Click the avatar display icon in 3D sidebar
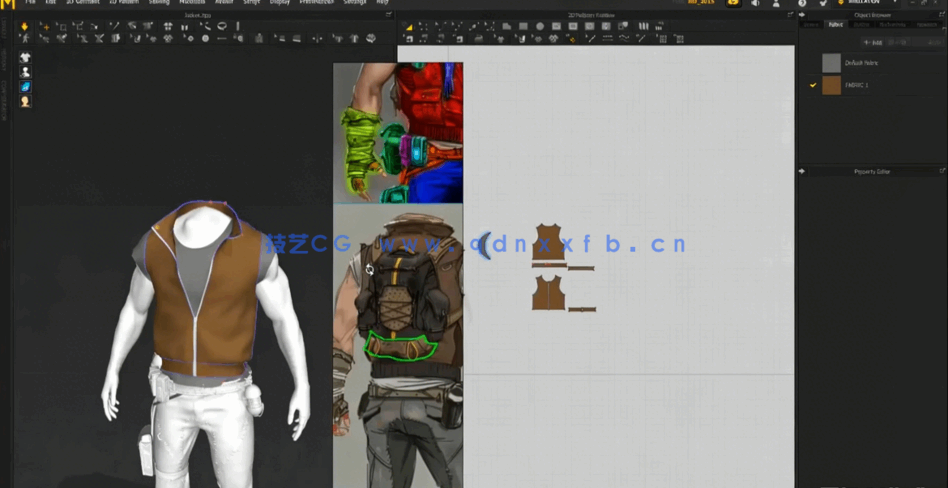The image size is (948, 488). 25,72
